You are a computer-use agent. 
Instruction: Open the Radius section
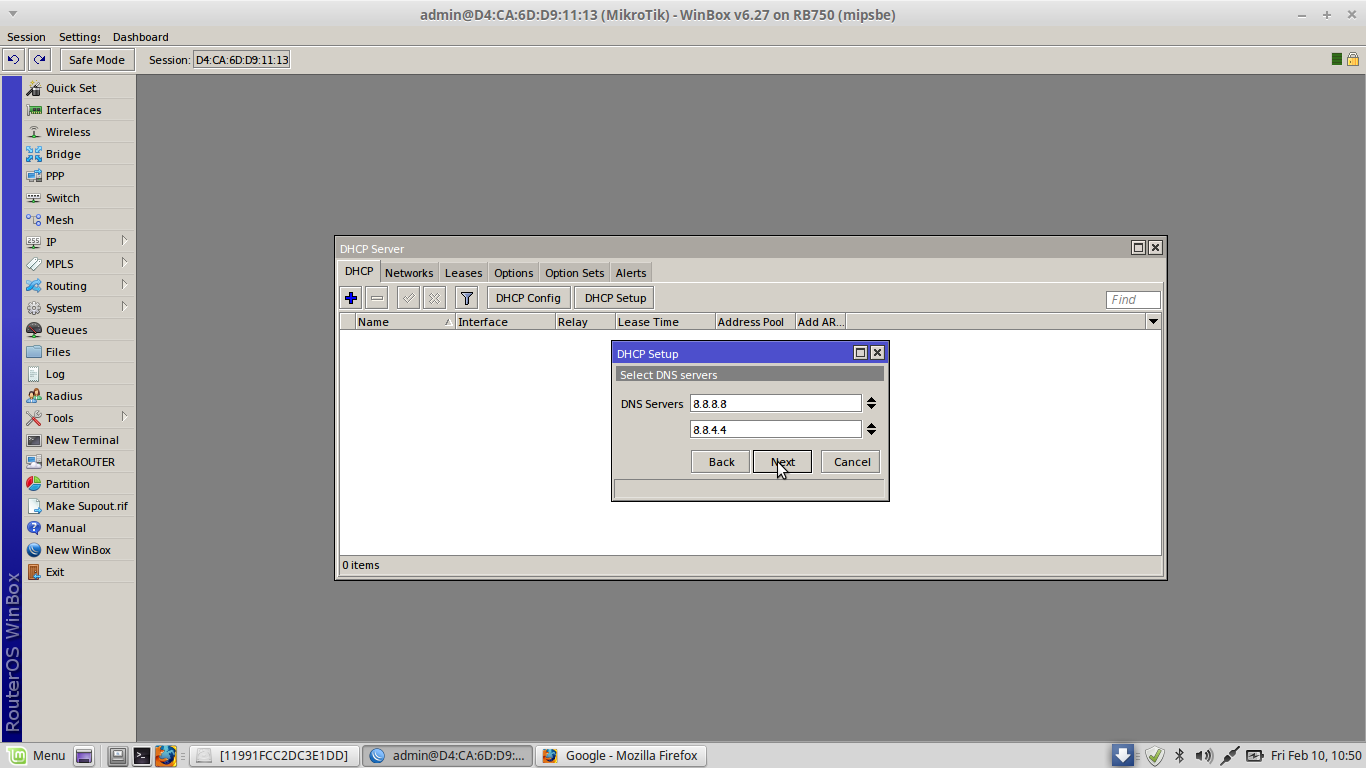point(78,396)
